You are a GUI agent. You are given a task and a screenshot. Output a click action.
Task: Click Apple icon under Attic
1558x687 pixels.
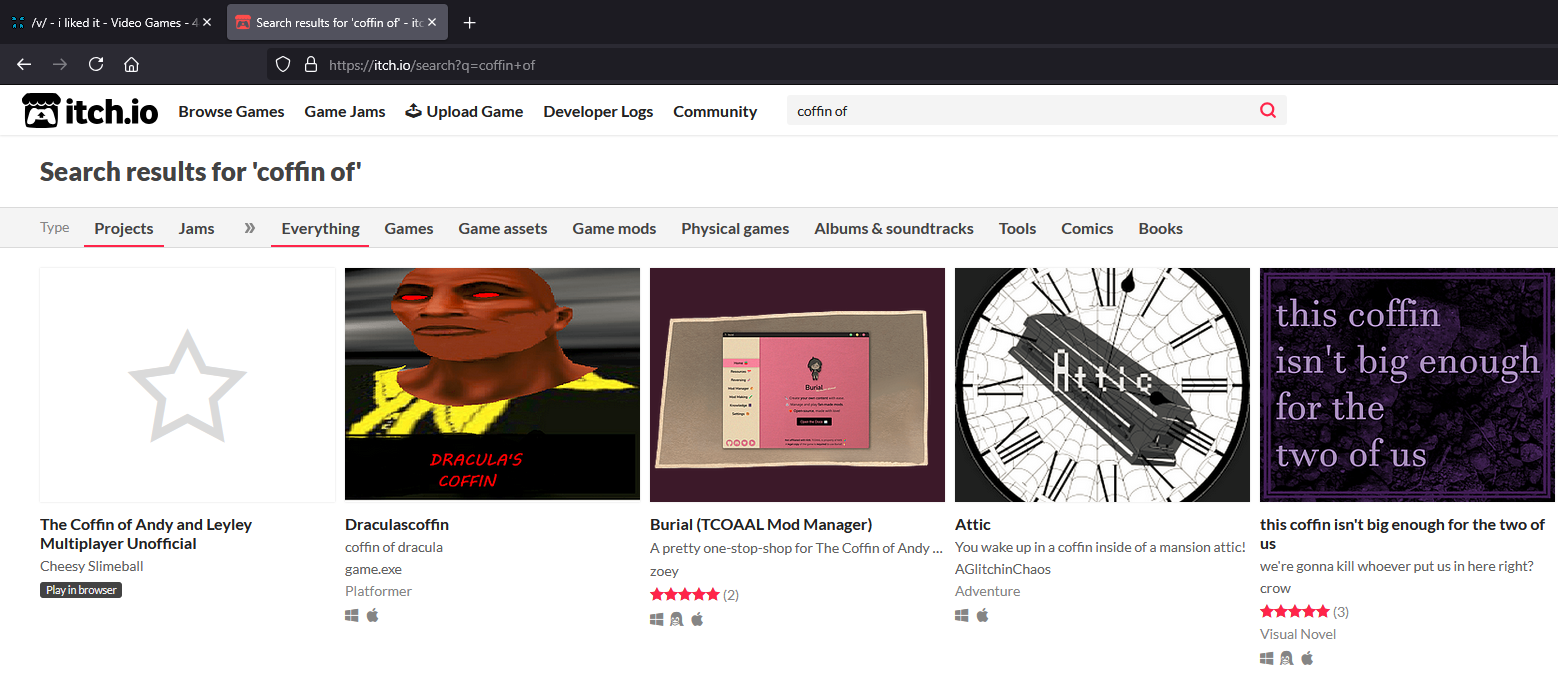(983, 615)
